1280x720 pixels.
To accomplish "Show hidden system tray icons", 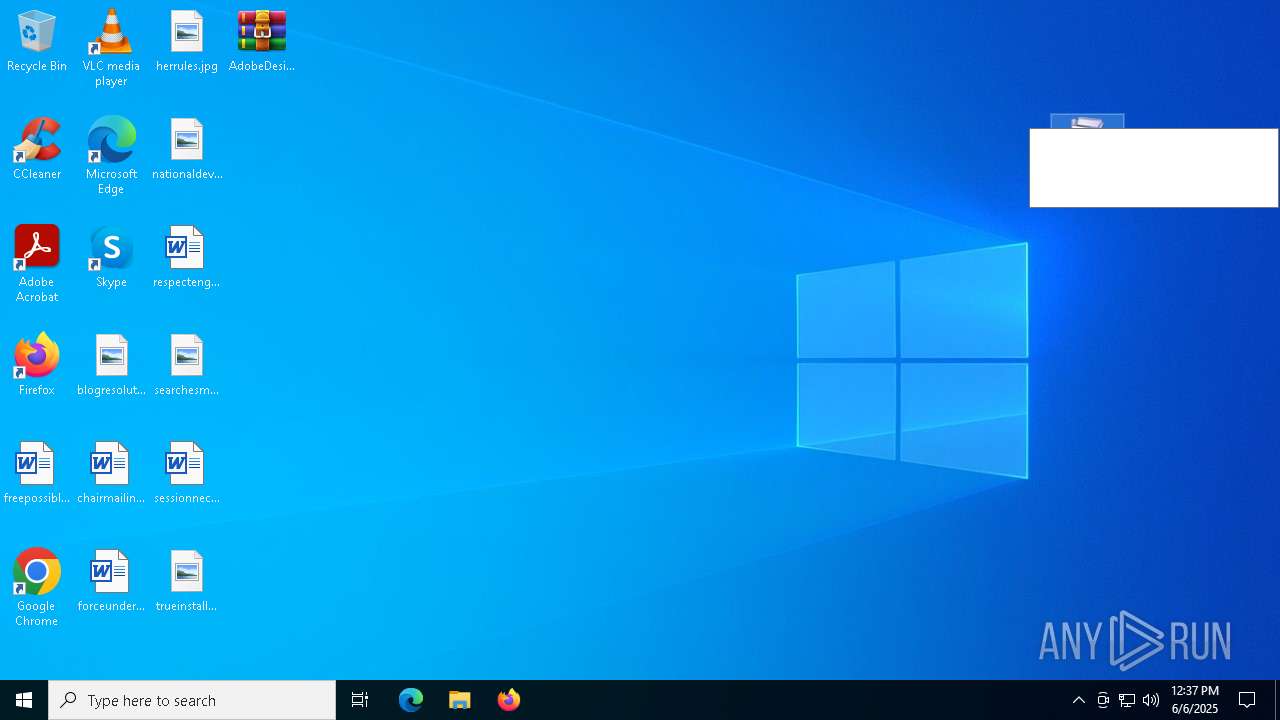I will click(x=1079, y=700).
